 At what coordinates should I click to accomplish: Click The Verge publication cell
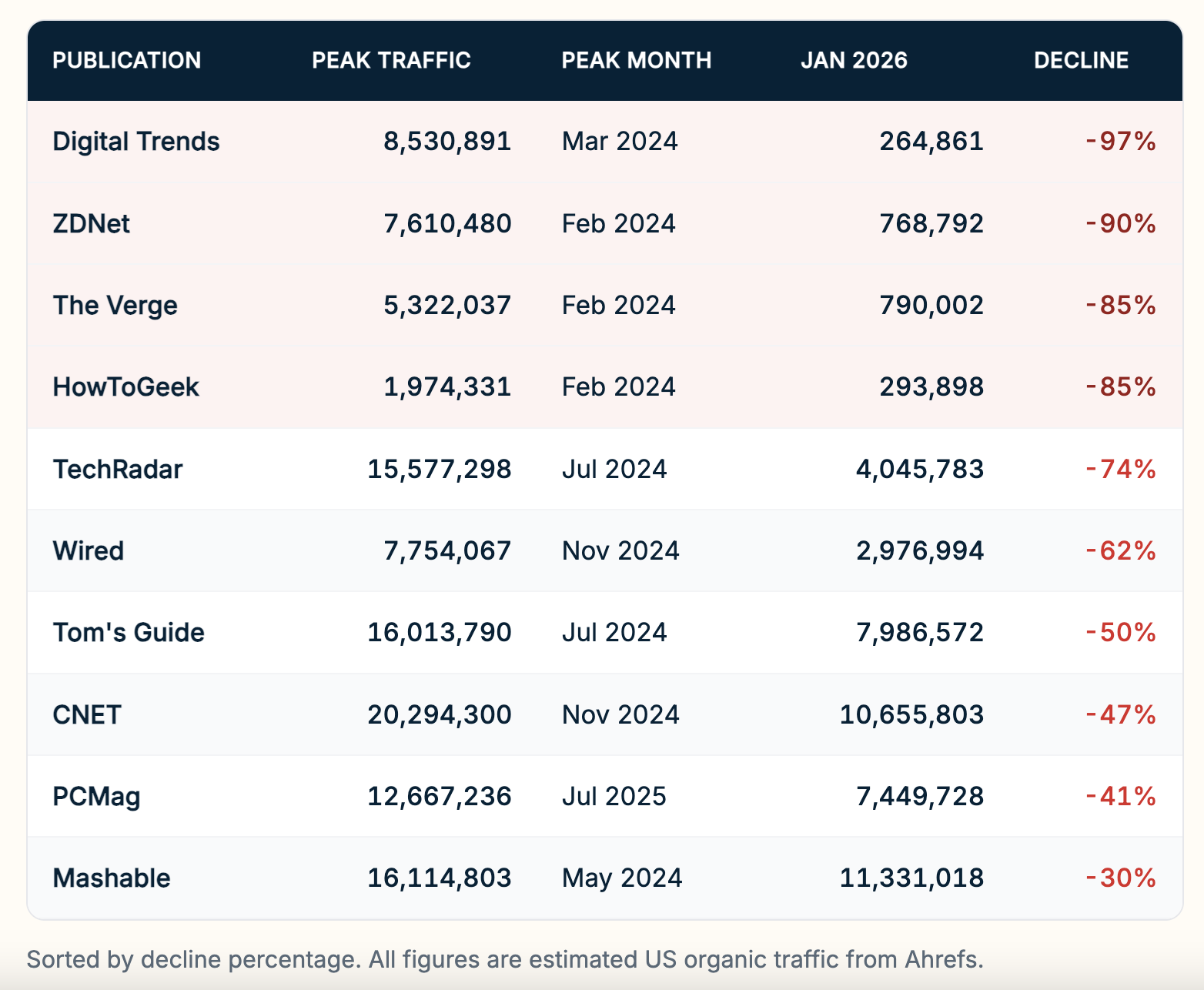(x=115, y=306)
